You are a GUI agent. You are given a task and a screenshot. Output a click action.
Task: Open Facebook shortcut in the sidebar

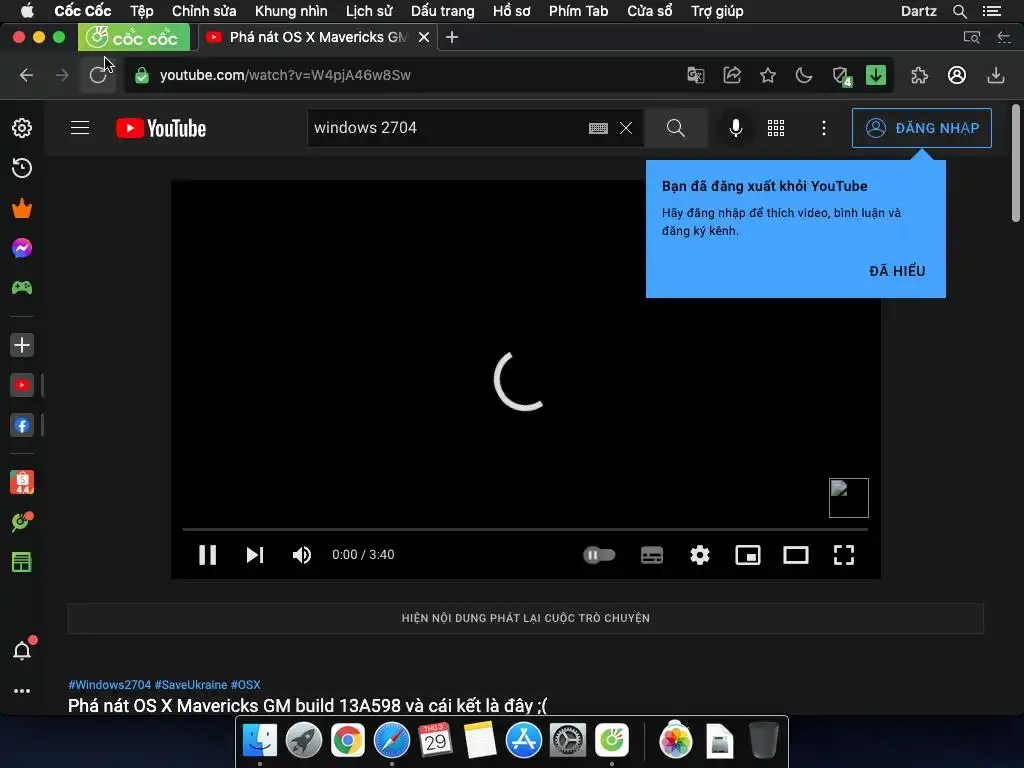click(x=22, y=426)
